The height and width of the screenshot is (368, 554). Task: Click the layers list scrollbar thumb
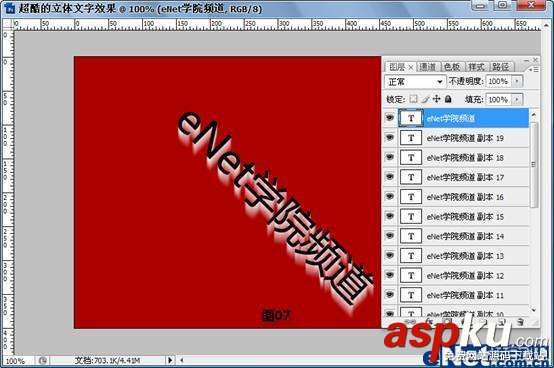[534, 165]
